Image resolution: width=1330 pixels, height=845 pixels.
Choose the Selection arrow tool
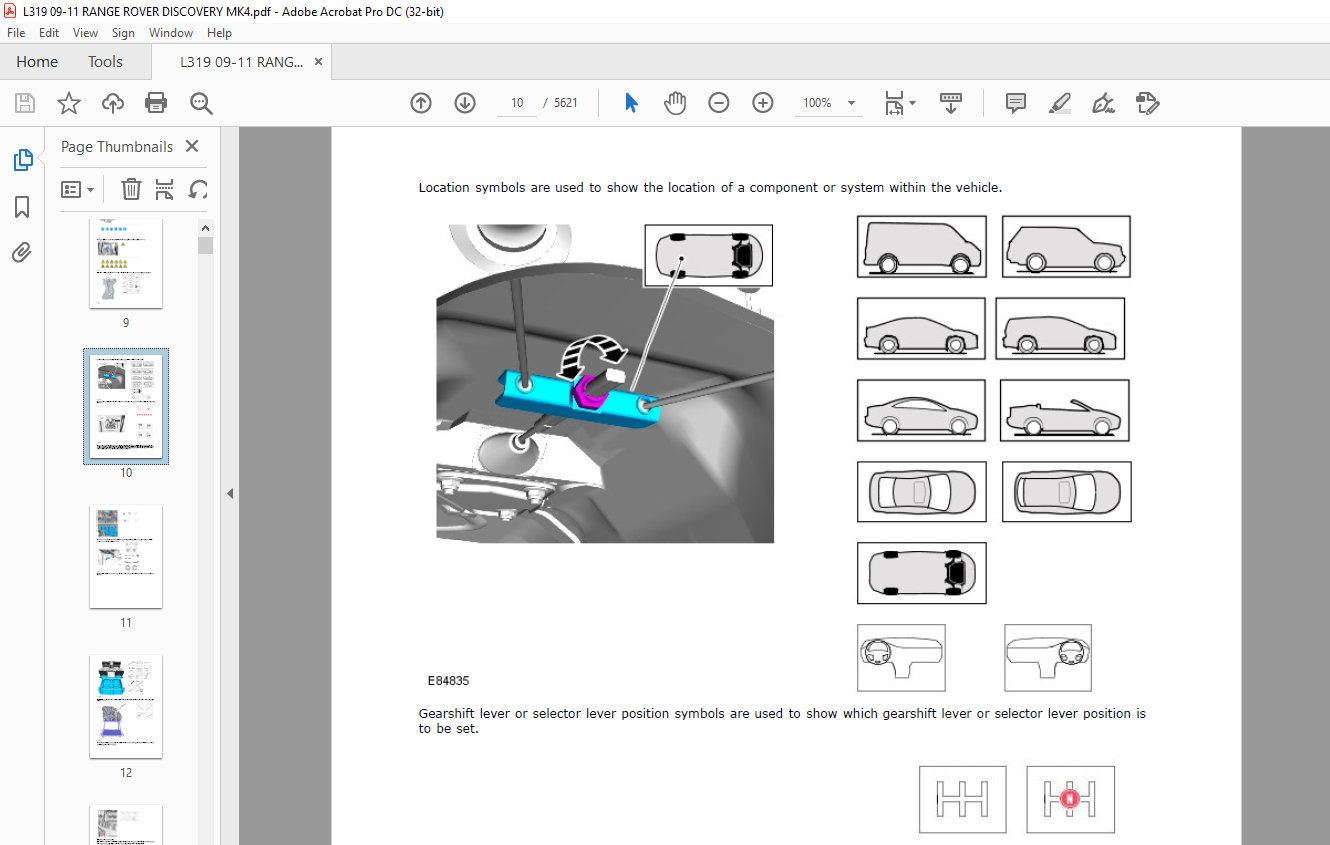point(631,103)
